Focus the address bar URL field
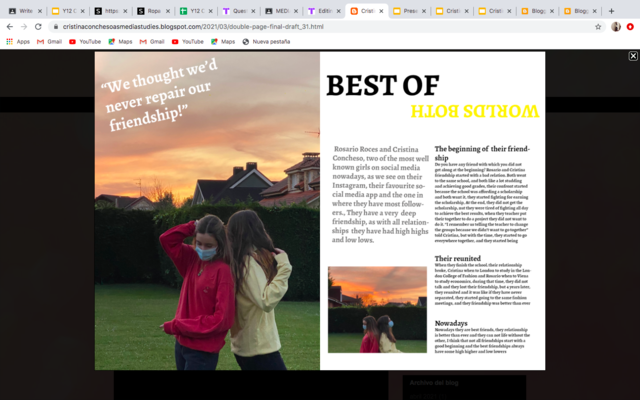 pyautogui.click(x=322, y=27)
